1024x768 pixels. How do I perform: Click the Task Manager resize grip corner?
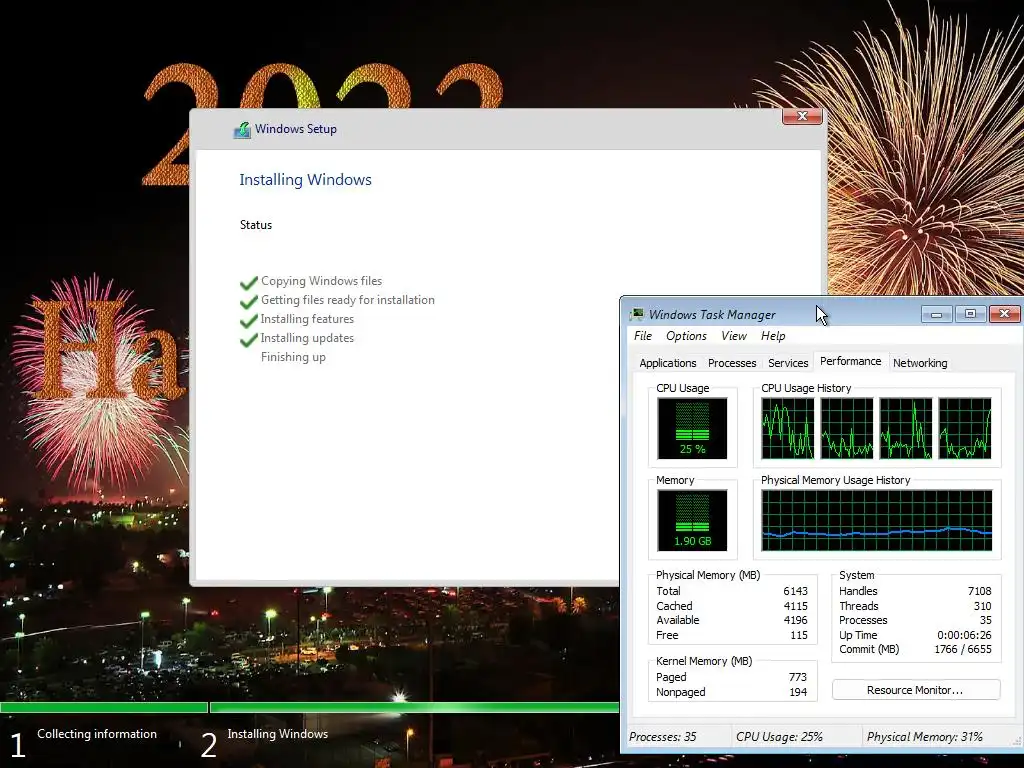tap(1016, 741)
